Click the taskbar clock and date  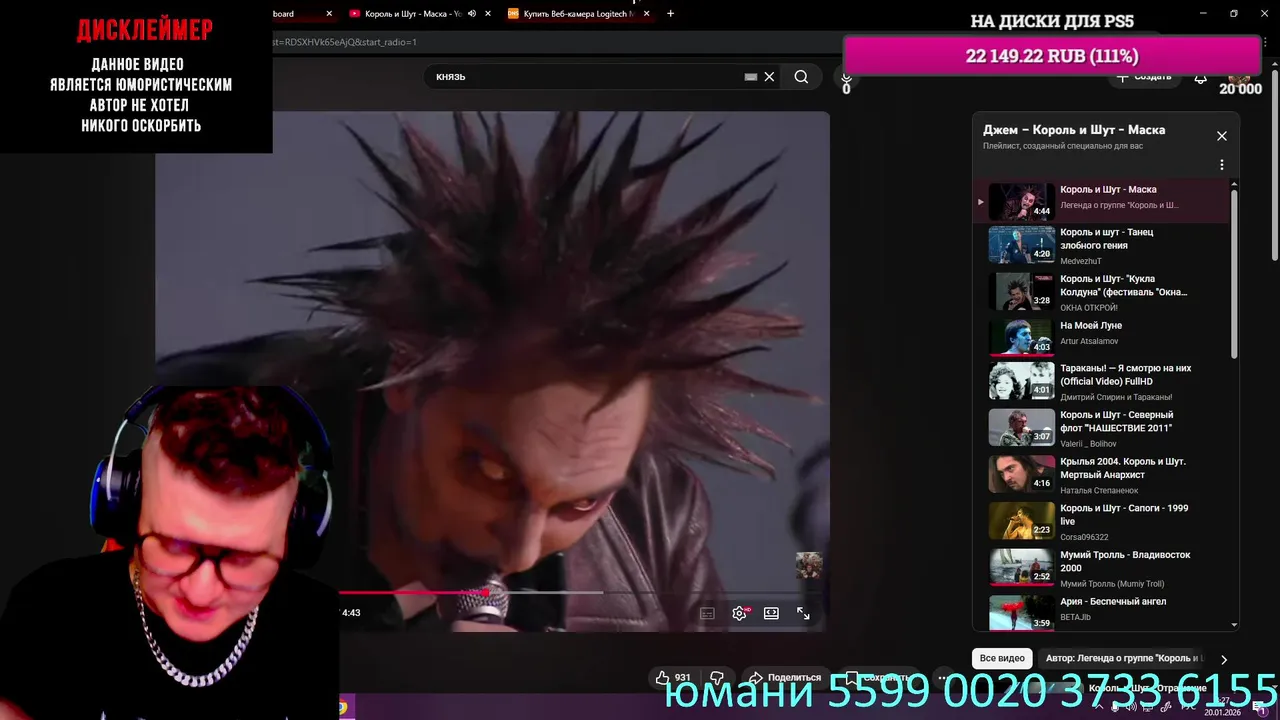(x=1222, y=707)
